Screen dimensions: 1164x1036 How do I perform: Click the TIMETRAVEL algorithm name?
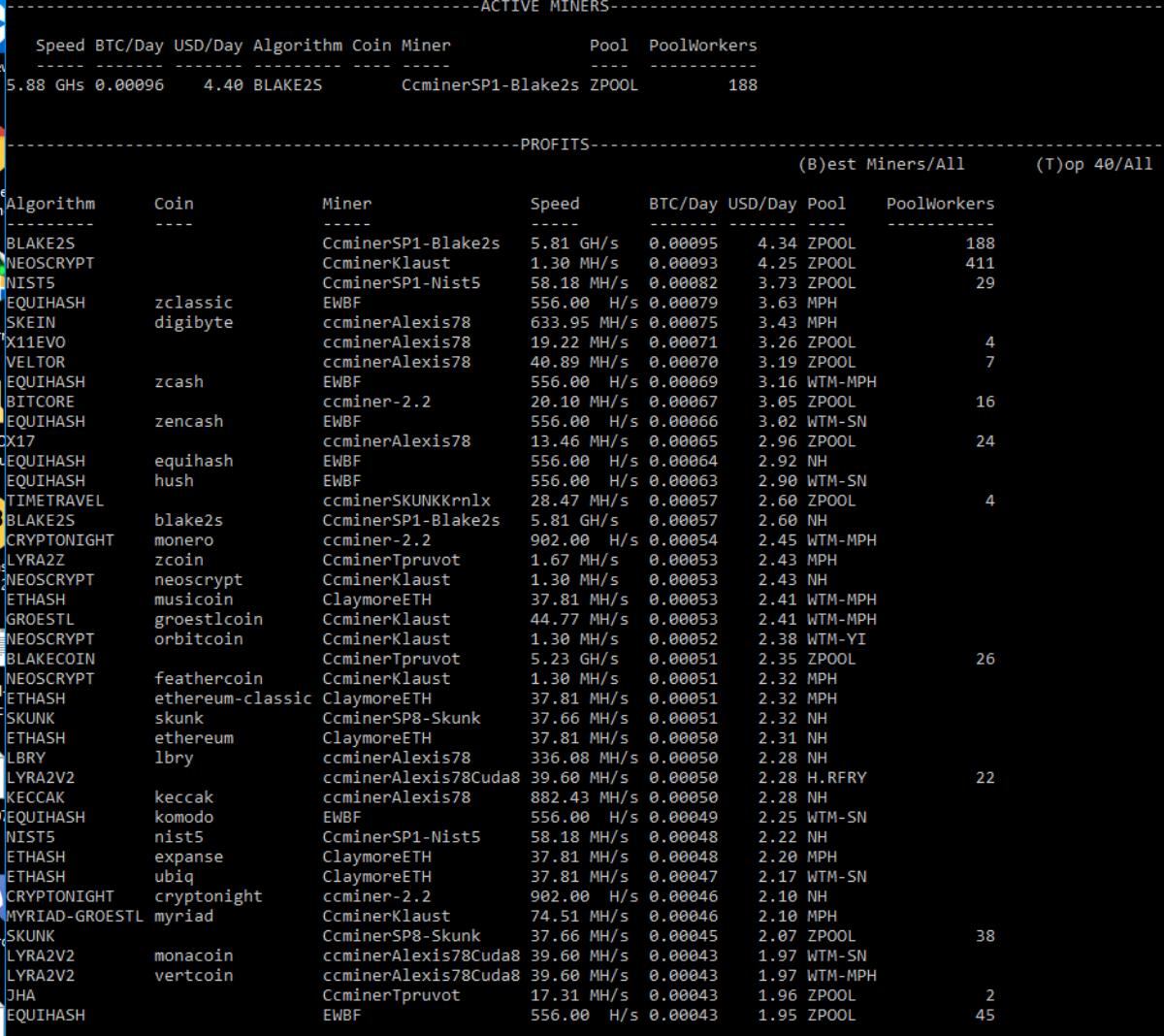click(x=55, y=501)
